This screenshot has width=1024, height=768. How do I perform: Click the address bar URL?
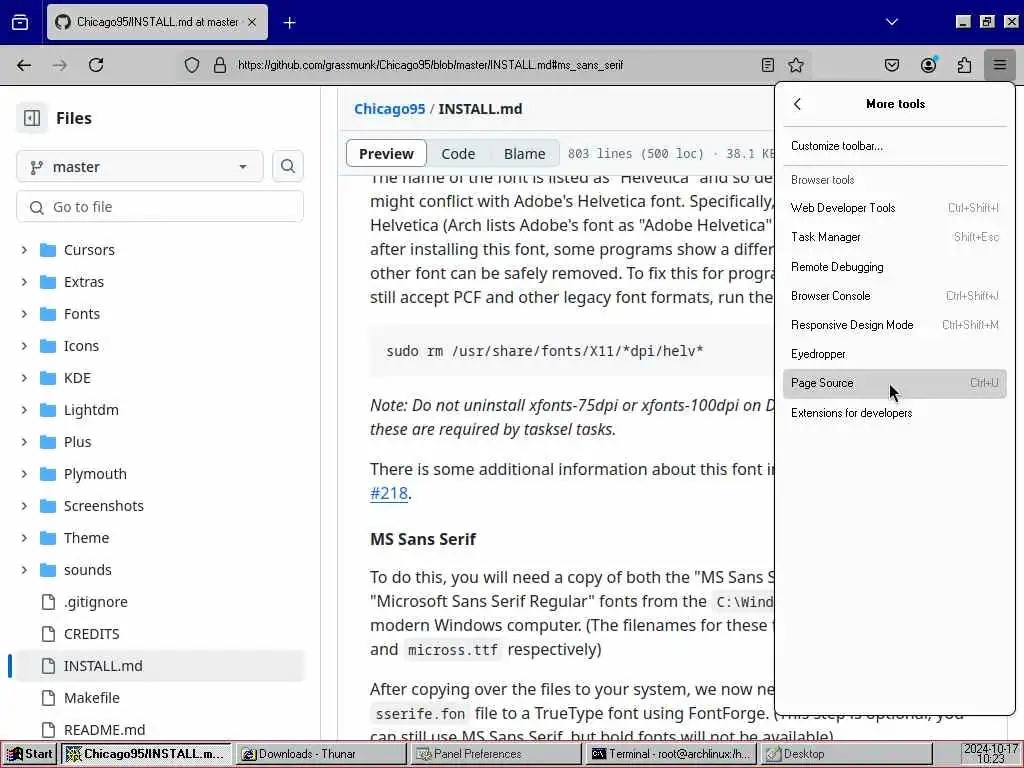[x=430, y=65]
